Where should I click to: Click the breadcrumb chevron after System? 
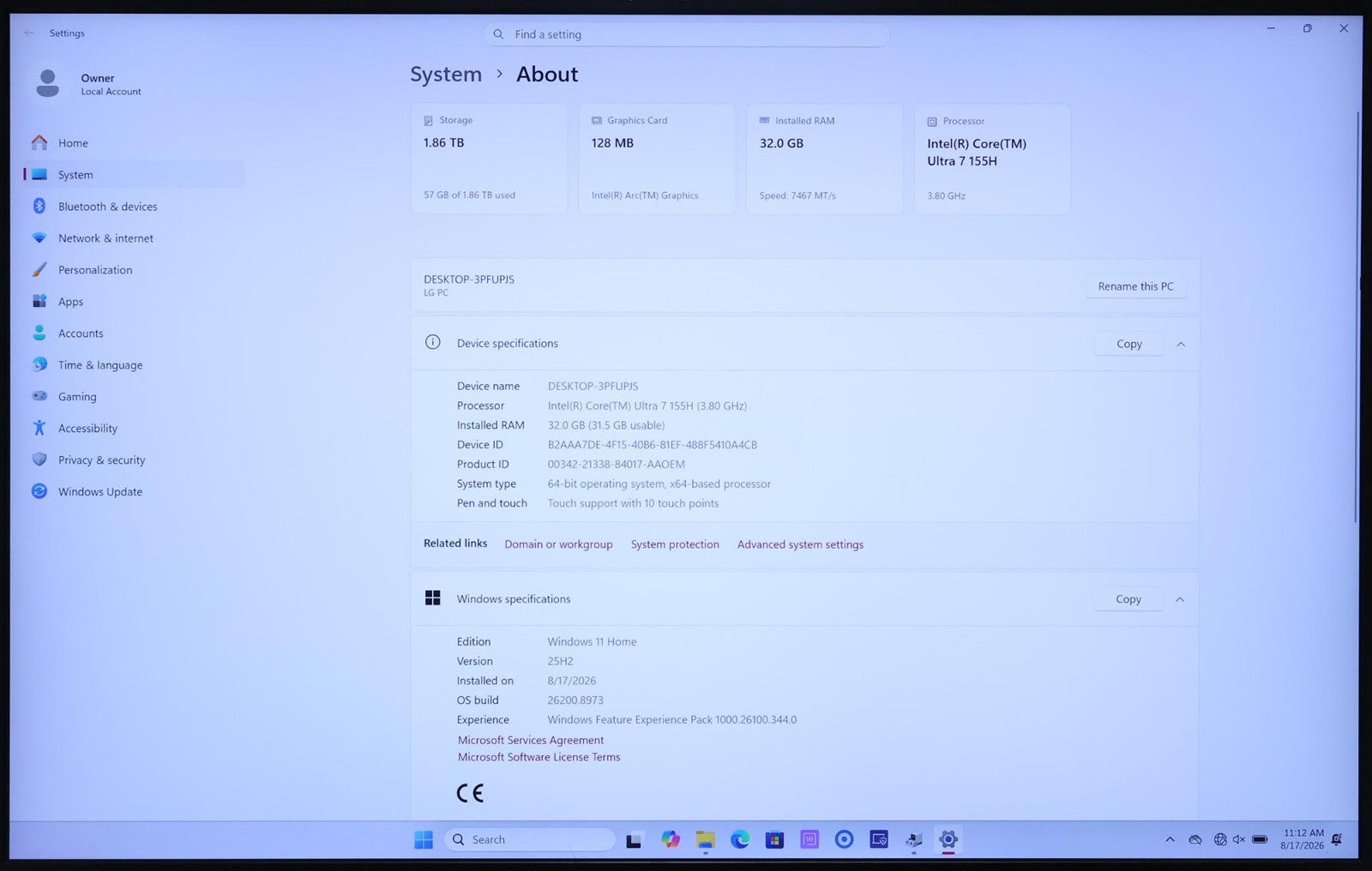(499, 75)
